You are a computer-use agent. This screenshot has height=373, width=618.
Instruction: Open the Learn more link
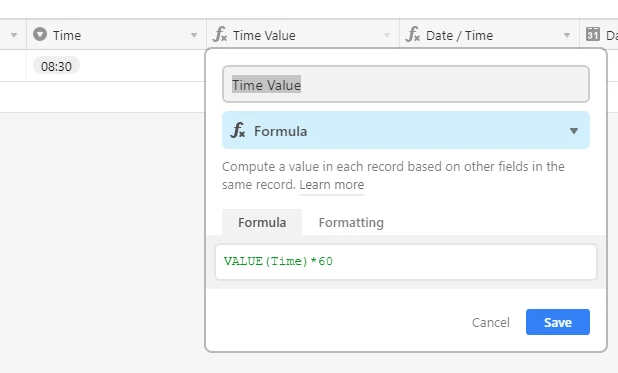click(331, 185)
